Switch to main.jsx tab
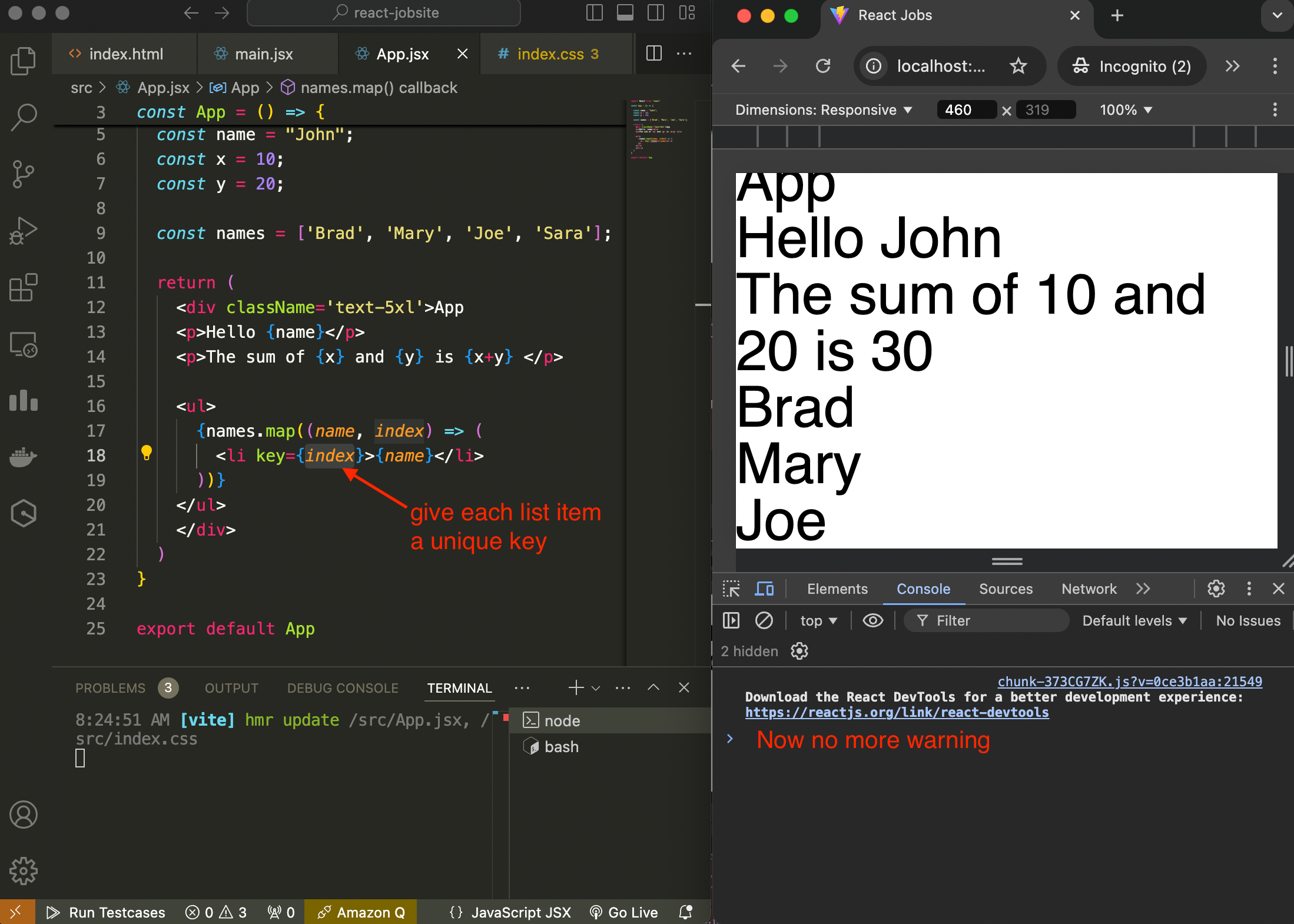The width and height of the screenshot is (1294, 924). point(267,54)
